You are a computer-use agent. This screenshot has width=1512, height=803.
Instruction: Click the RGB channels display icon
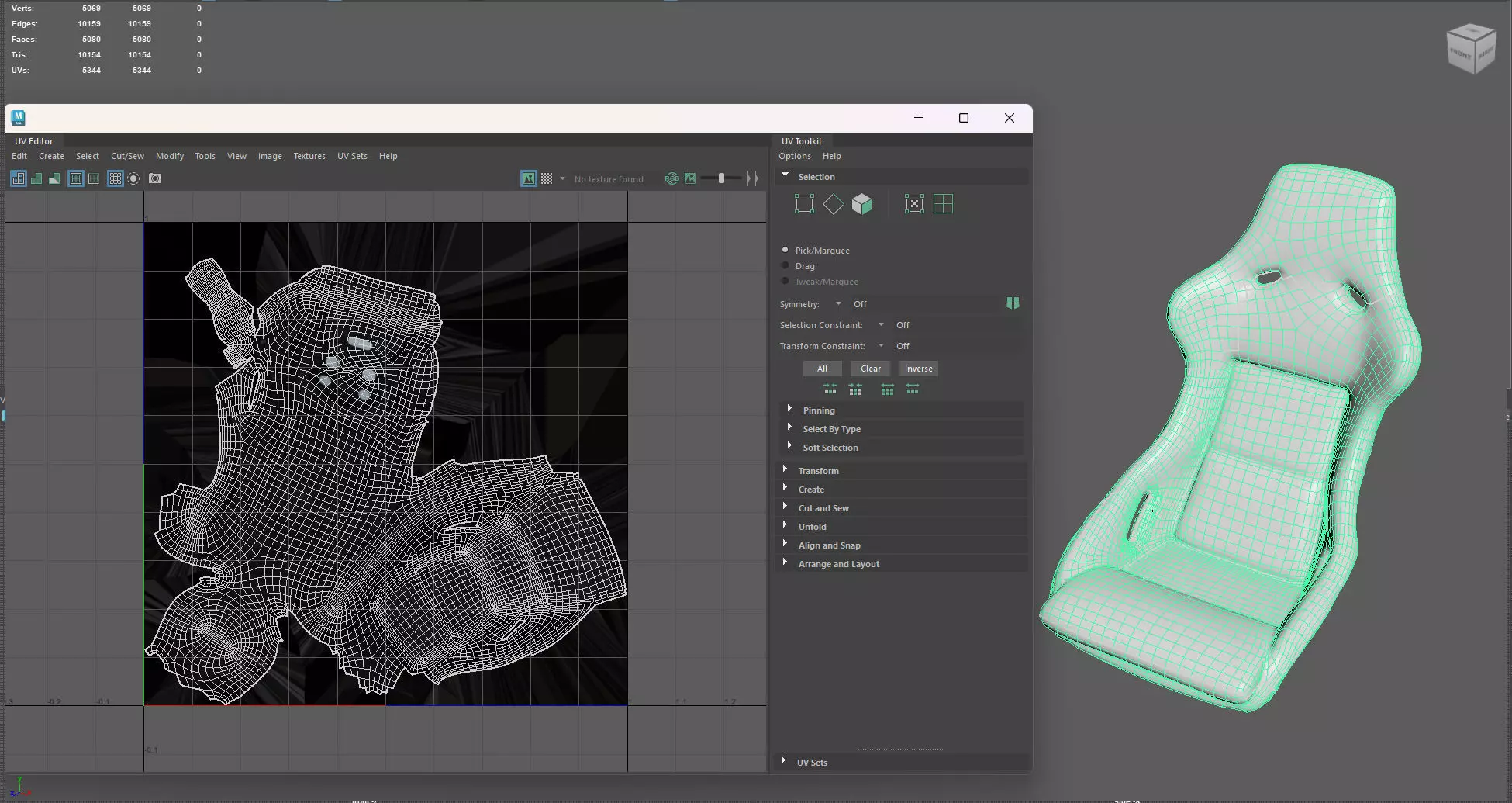[672, 178]
